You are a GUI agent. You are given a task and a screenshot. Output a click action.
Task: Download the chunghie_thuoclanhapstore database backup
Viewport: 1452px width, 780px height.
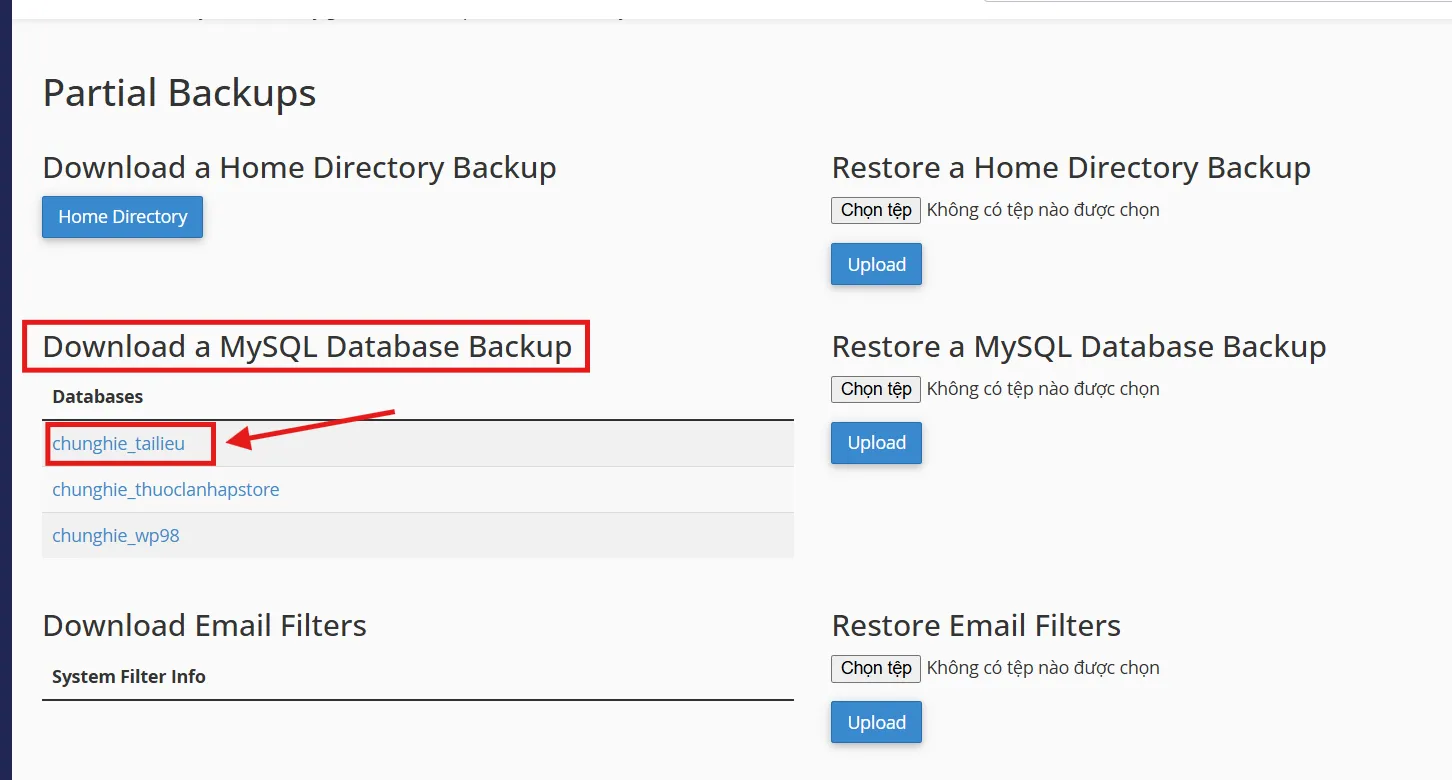(165, 489)
